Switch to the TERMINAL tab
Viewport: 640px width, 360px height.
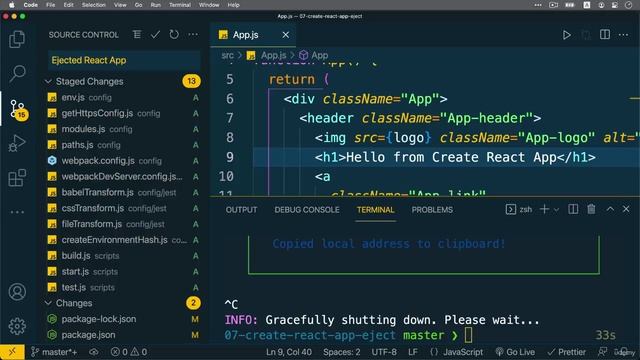pos(376,210)
